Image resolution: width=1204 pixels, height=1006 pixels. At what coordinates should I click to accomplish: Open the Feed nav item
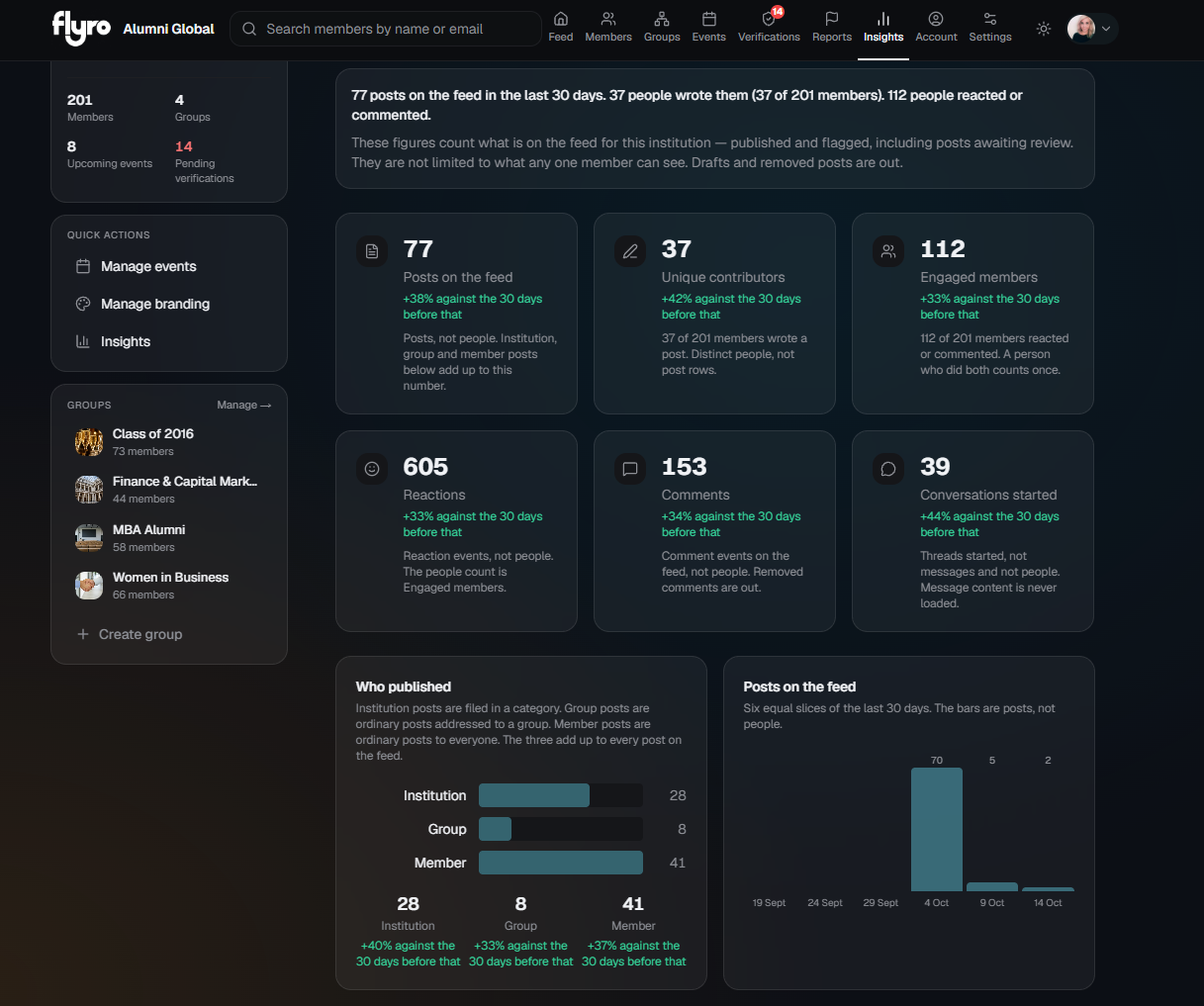coord(561,28)
